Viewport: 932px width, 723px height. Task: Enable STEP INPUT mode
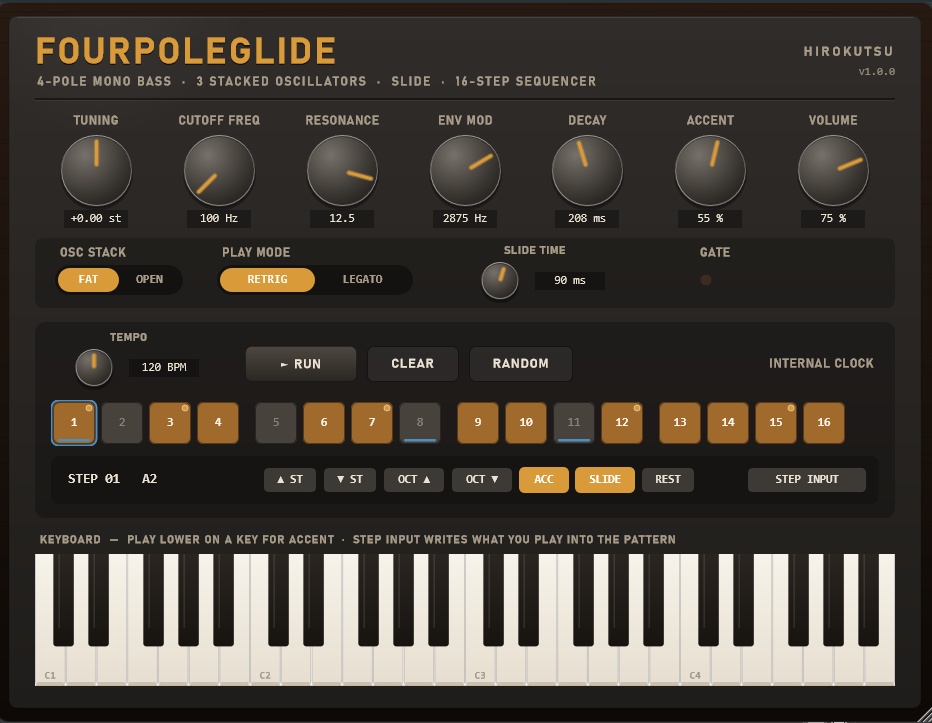pos(807,480)
